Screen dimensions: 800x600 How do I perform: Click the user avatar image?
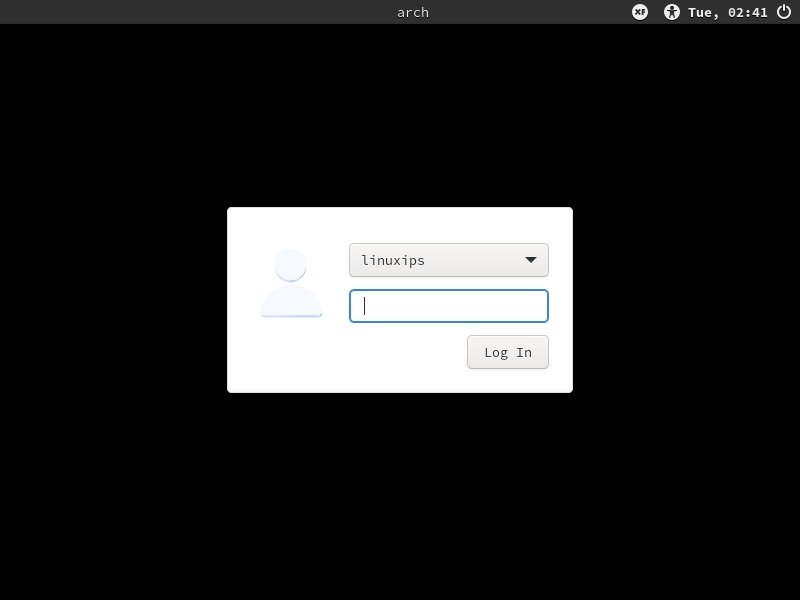291,283
